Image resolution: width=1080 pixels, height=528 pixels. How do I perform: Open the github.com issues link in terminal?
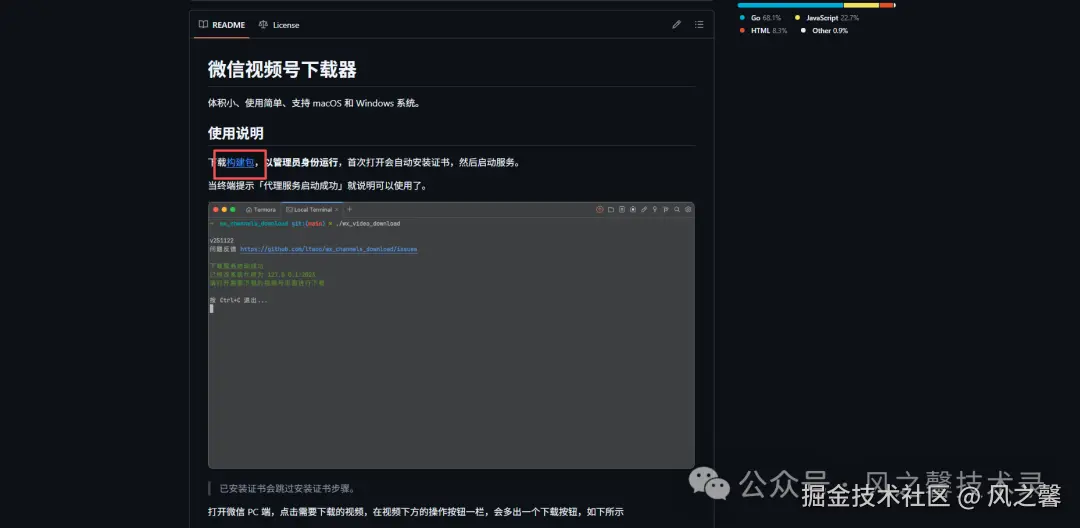pos(329,249)
